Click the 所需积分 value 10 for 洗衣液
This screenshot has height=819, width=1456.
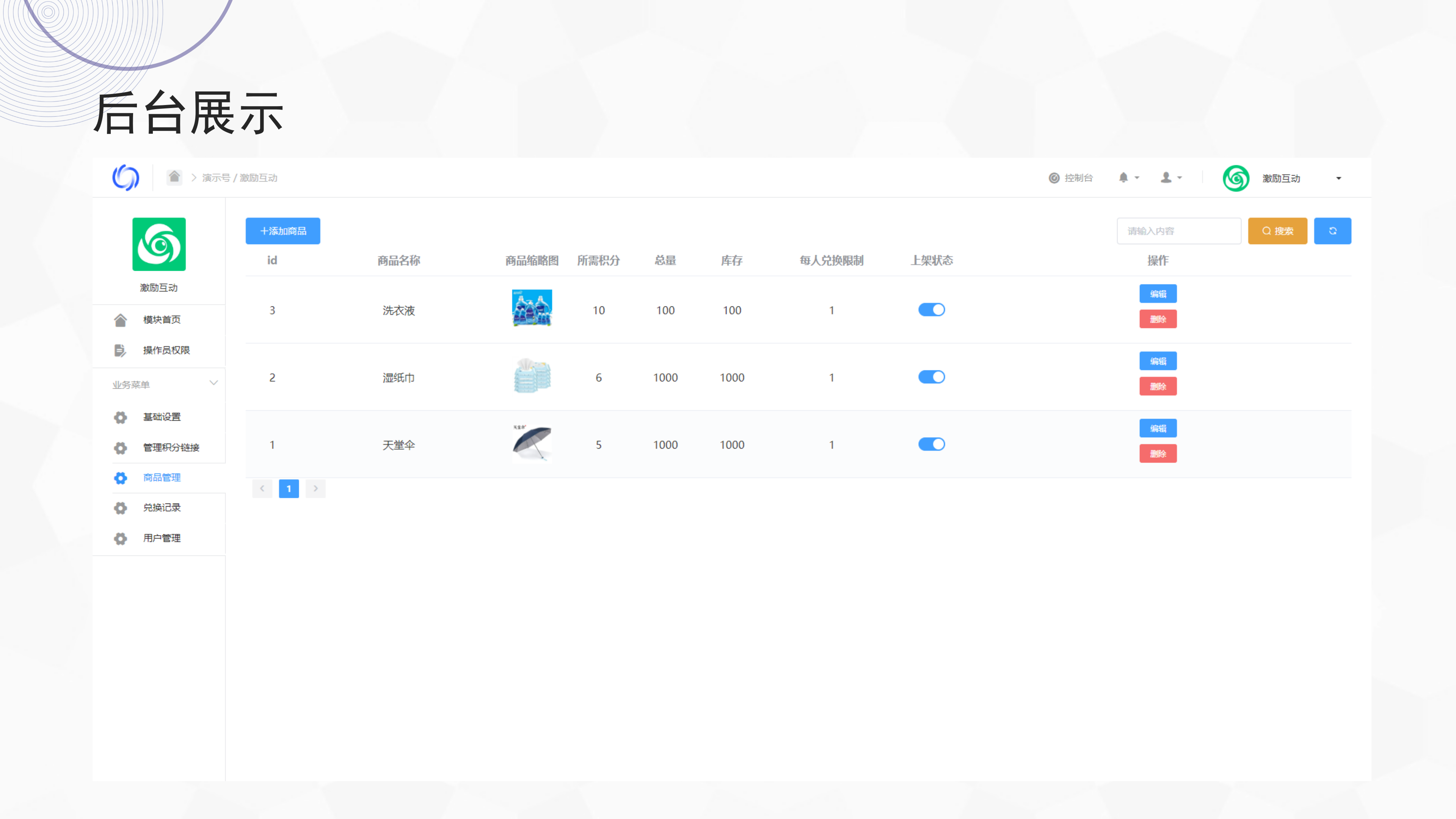tap(599, 310)
